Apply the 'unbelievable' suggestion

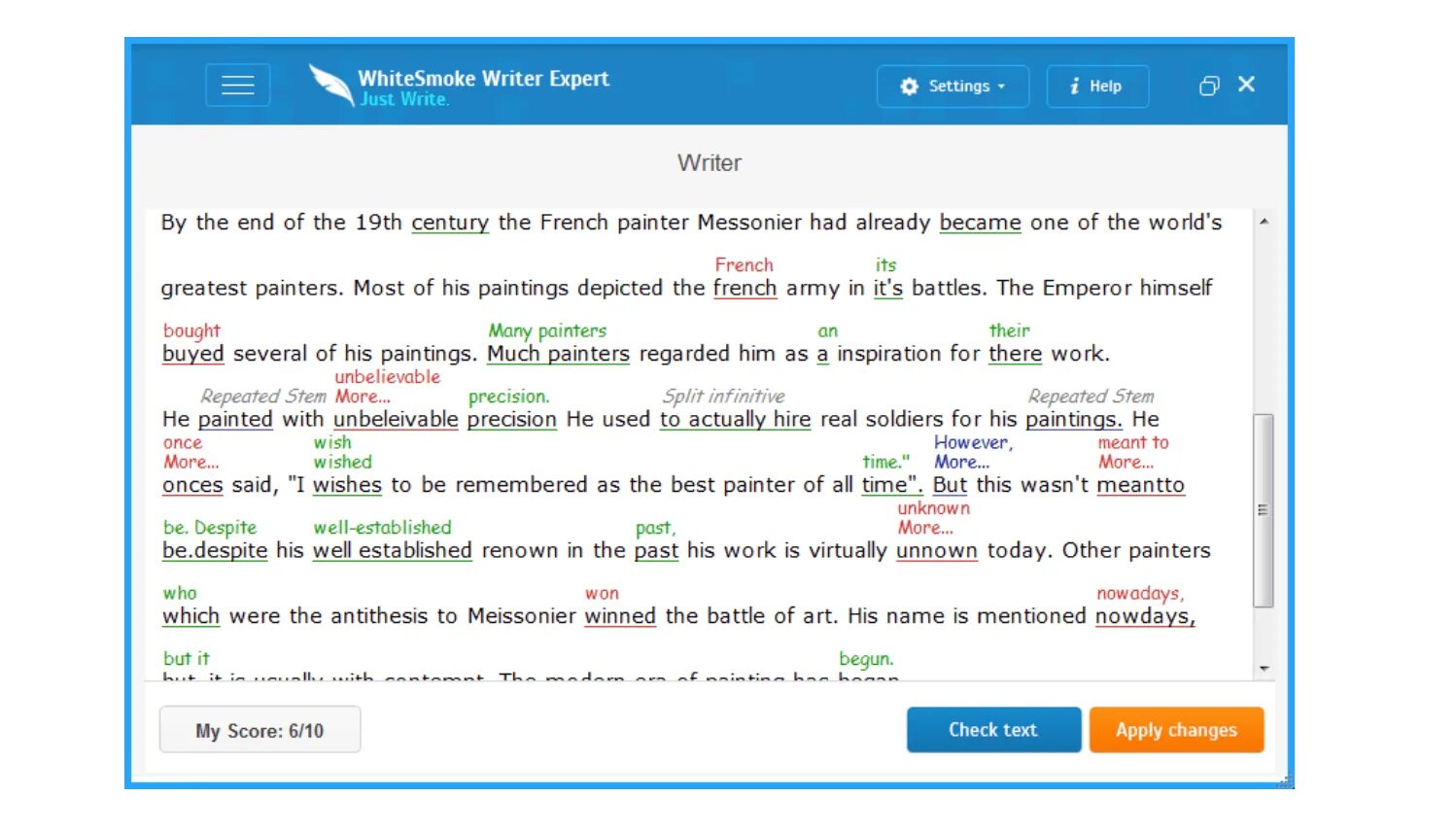pyautogui.click(x=387, y=377)
